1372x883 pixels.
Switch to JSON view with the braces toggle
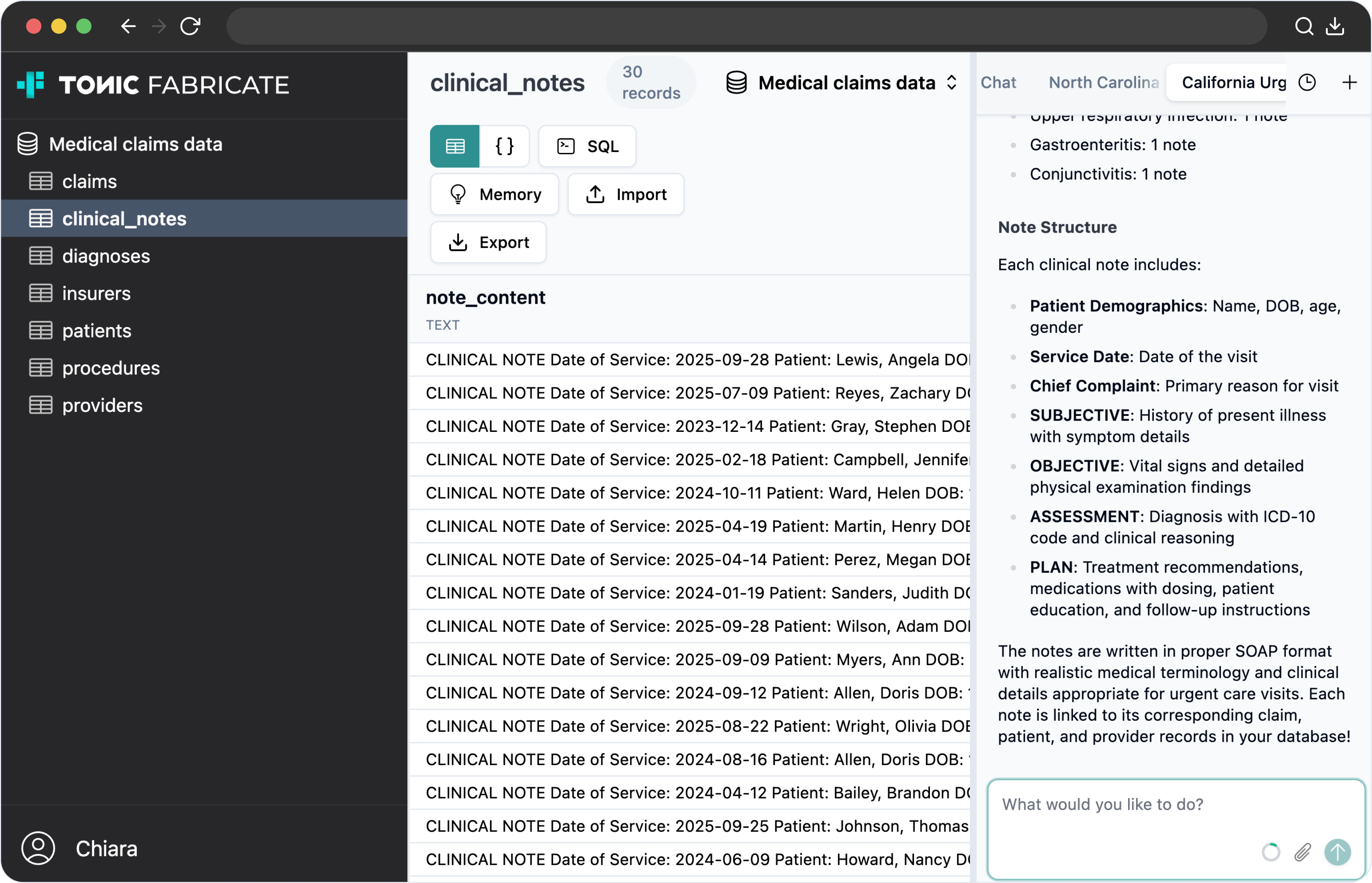pos(504,146)
